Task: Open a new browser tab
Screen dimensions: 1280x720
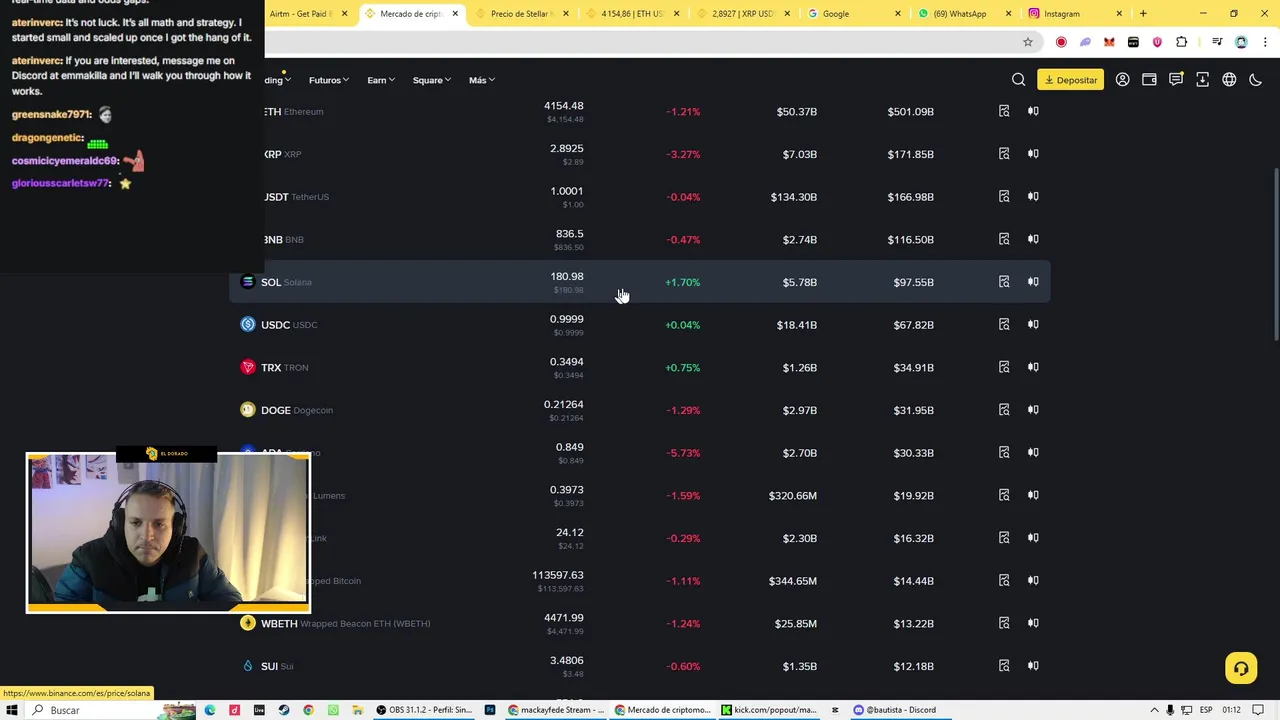Action: 1143,14
